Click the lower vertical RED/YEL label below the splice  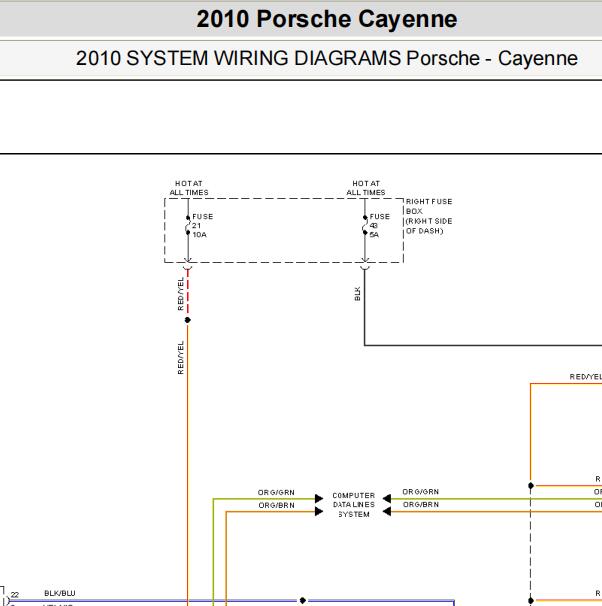click(x=180, y=357)
